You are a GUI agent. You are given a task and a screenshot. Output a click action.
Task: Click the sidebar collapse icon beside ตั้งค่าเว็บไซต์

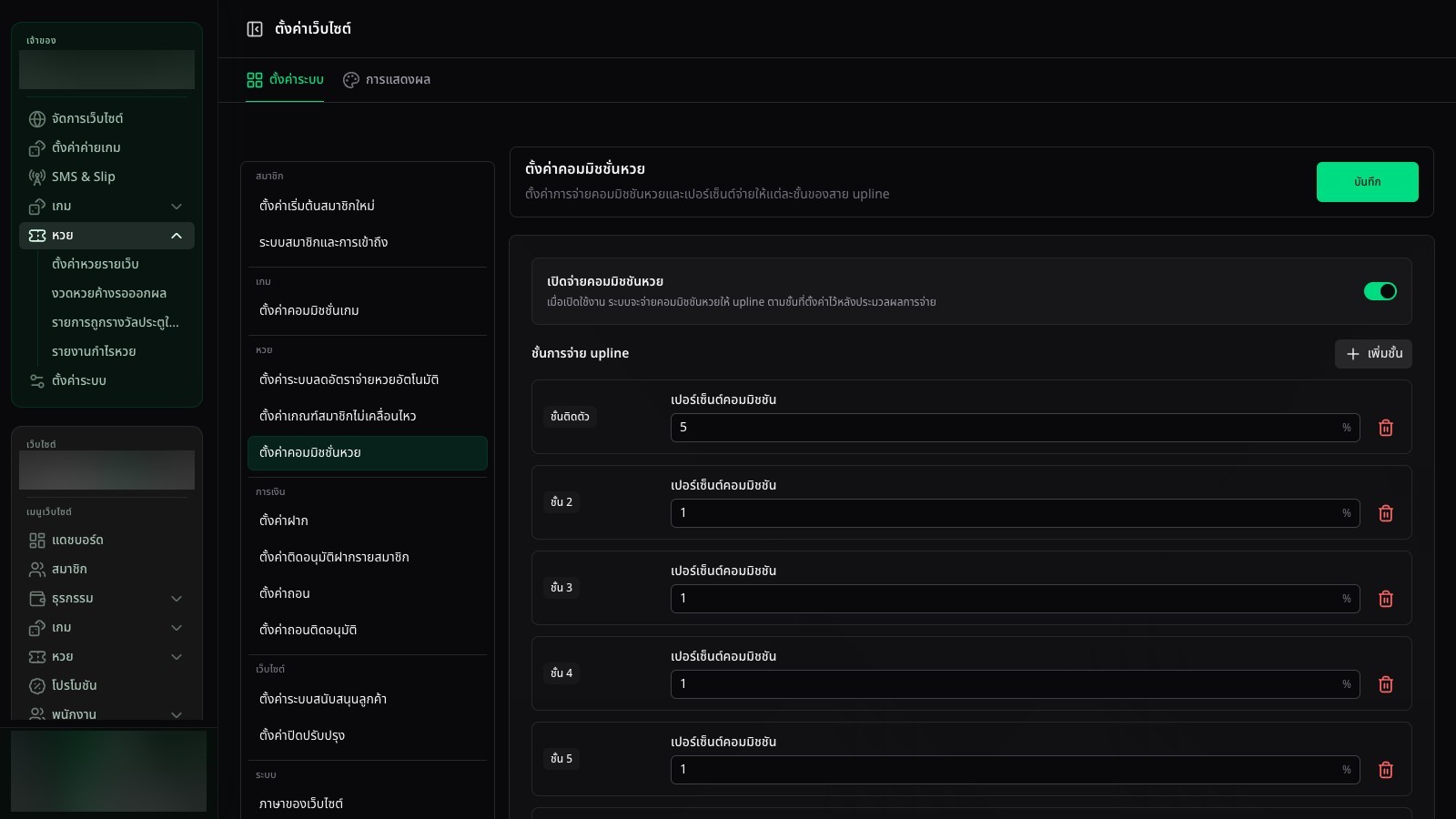pyautogui.click(x=255, y=29)
